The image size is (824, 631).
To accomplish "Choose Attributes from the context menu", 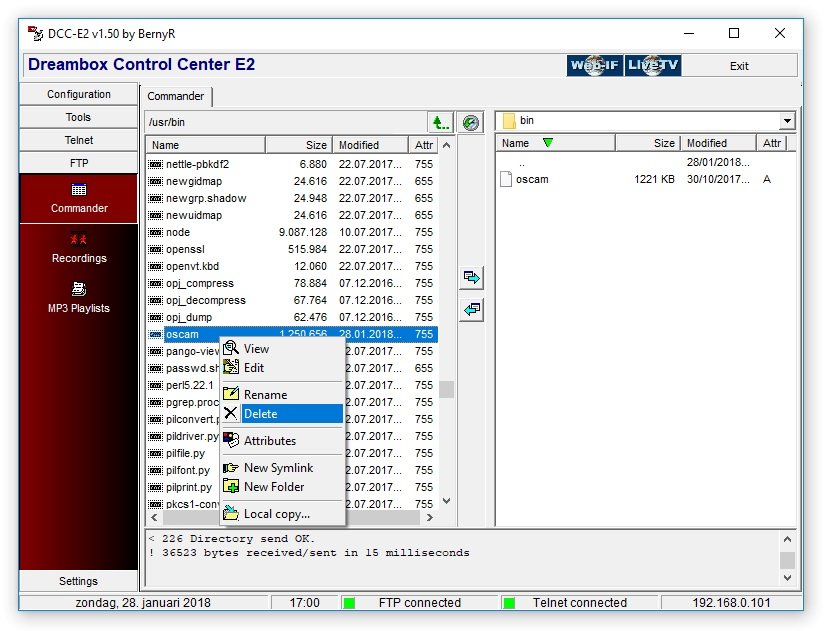I will [x=283, y=441].
